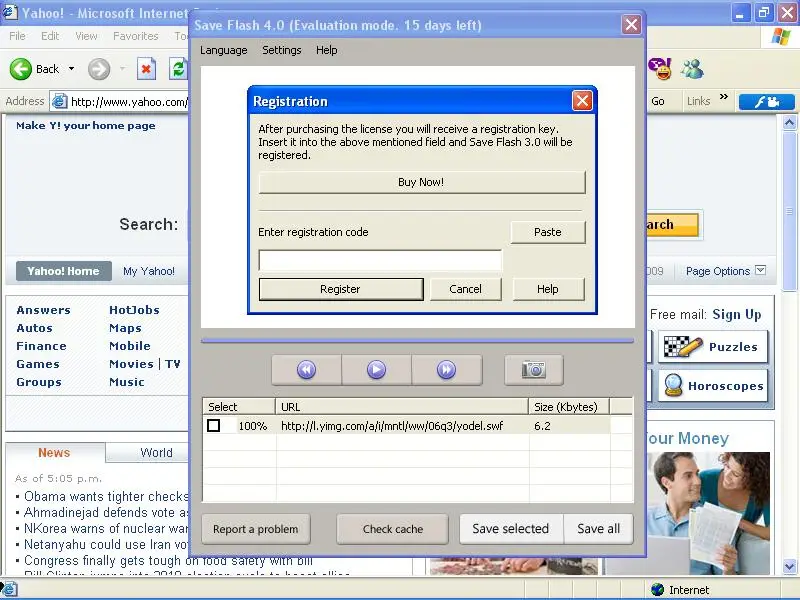This screenshot has width=800, height=600.
Task: Click the Stop icon in Internet Explorer toolbar
Action: 146,69
